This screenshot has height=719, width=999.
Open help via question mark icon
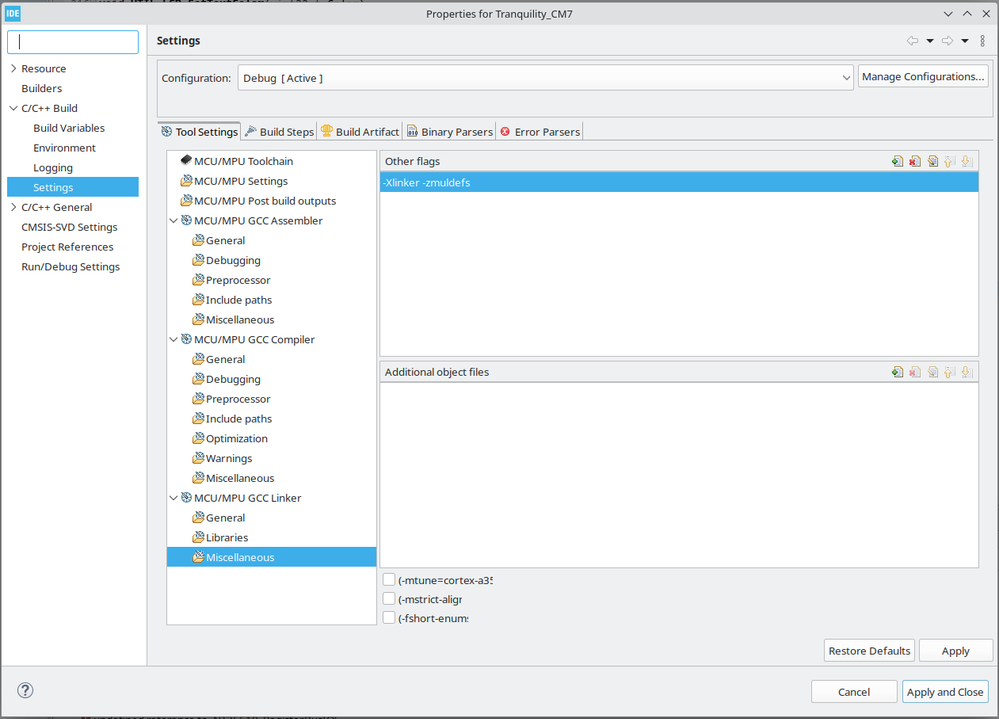pos(25,690)
